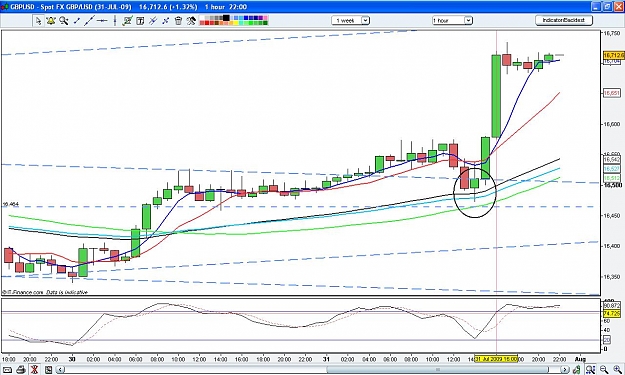The width and height of the screenshot is (625, 375).
Task: Select the short line drawing tool
Action: tap(77, 20)
